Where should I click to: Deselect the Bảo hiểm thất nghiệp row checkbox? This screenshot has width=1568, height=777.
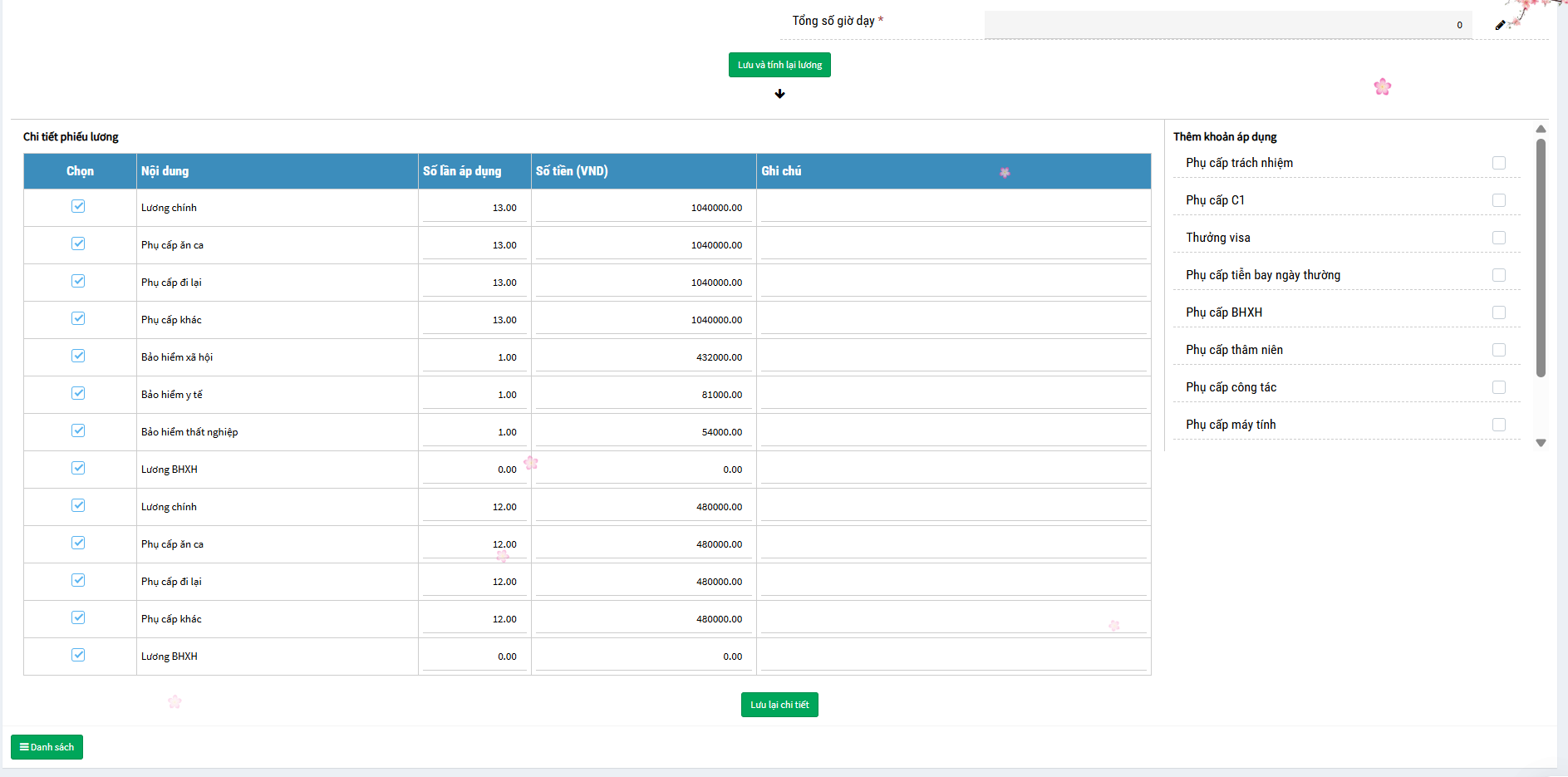[x=78, y=430]
